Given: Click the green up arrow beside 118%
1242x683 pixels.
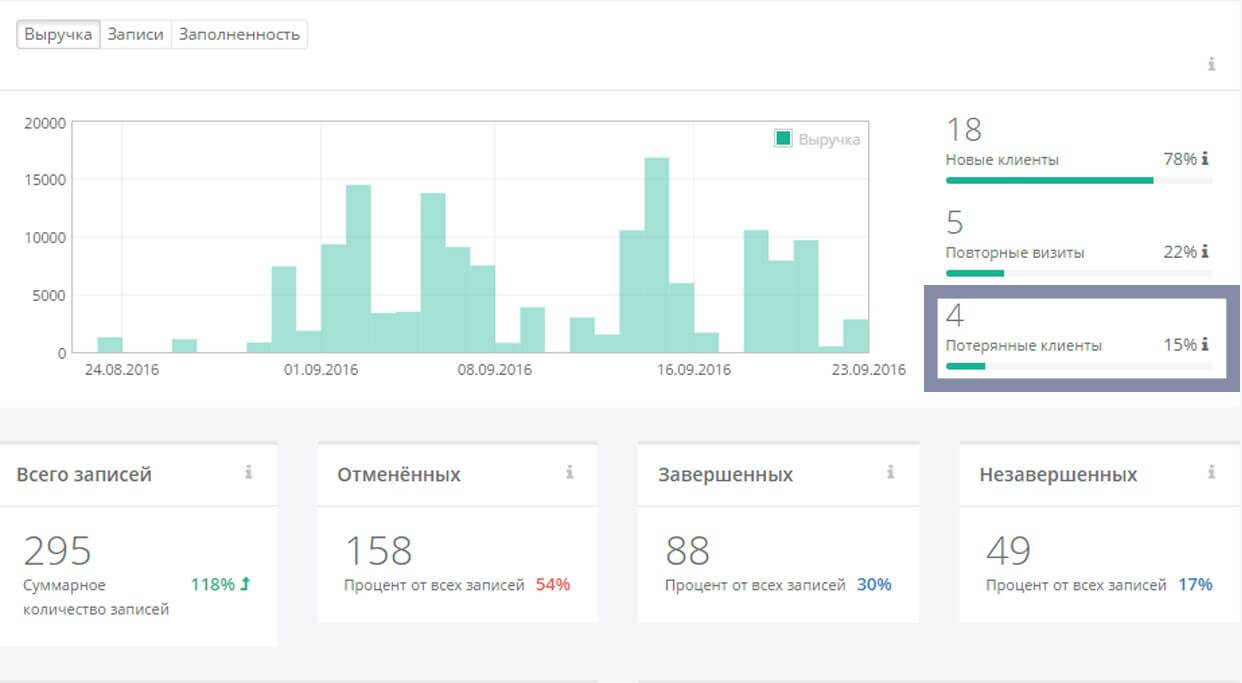Looking at the screenshot, I should point(245,584).
